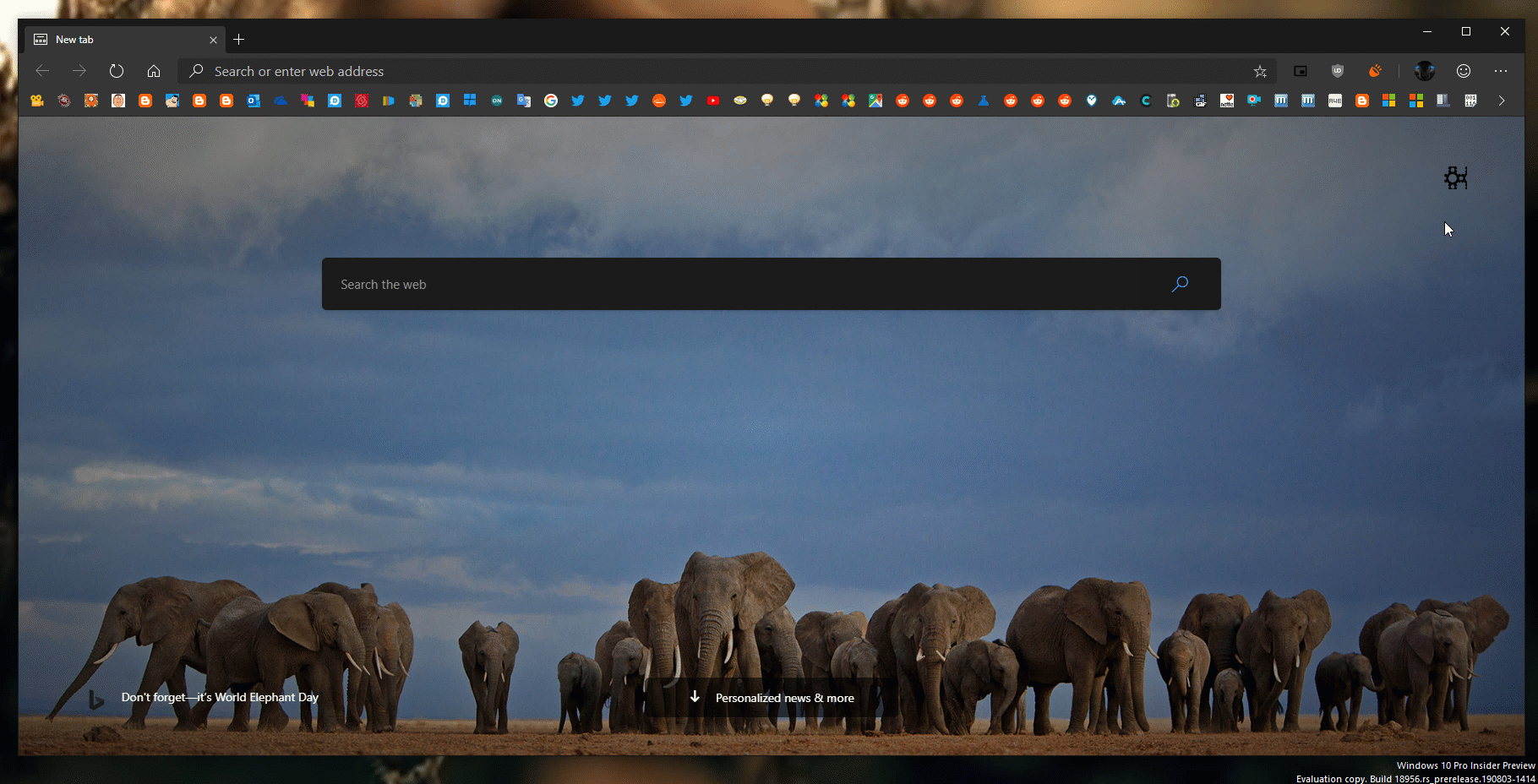
Task: Open the page settings gear on new tab
Action: 1455,177
